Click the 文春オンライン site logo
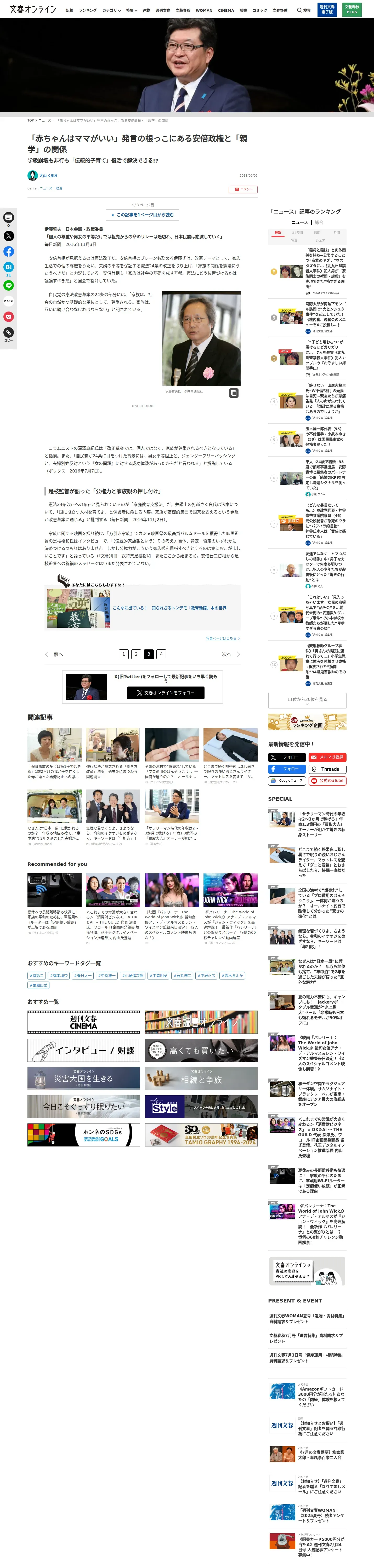Screen dimensions: 374x1568 [x=33, y=10]
